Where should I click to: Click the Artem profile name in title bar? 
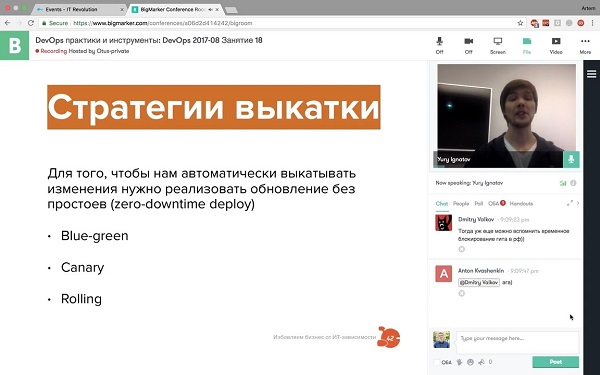[589, 8]
